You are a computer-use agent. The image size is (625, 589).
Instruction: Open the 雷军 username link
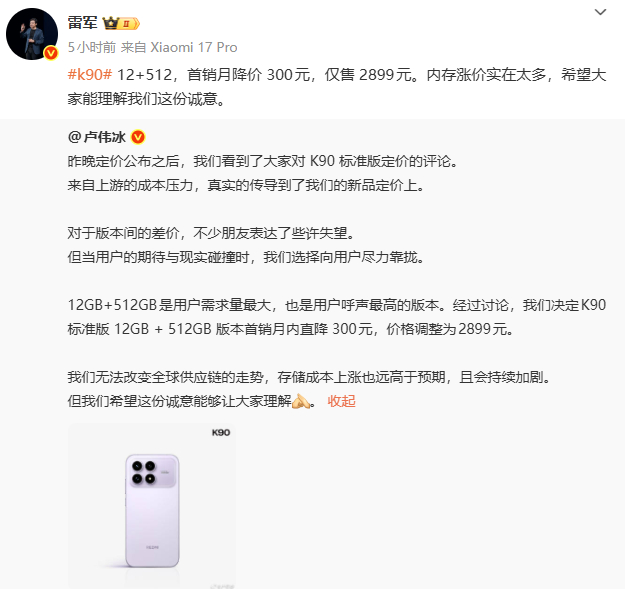[x=82, y=23]
